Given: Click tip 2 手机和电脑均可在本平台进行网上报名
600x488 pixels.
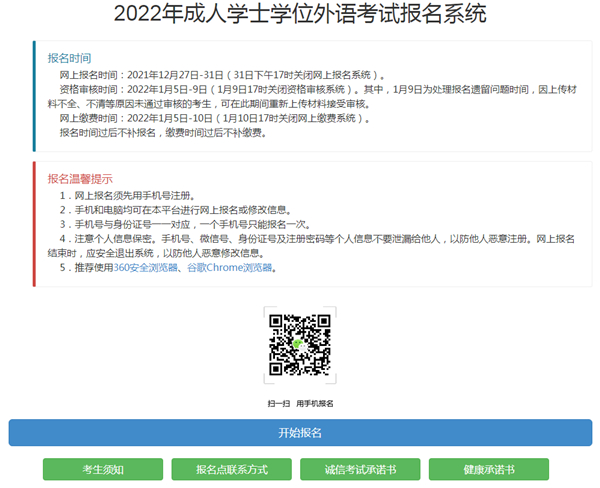Looking at the screenshot, I should (176, 210).
